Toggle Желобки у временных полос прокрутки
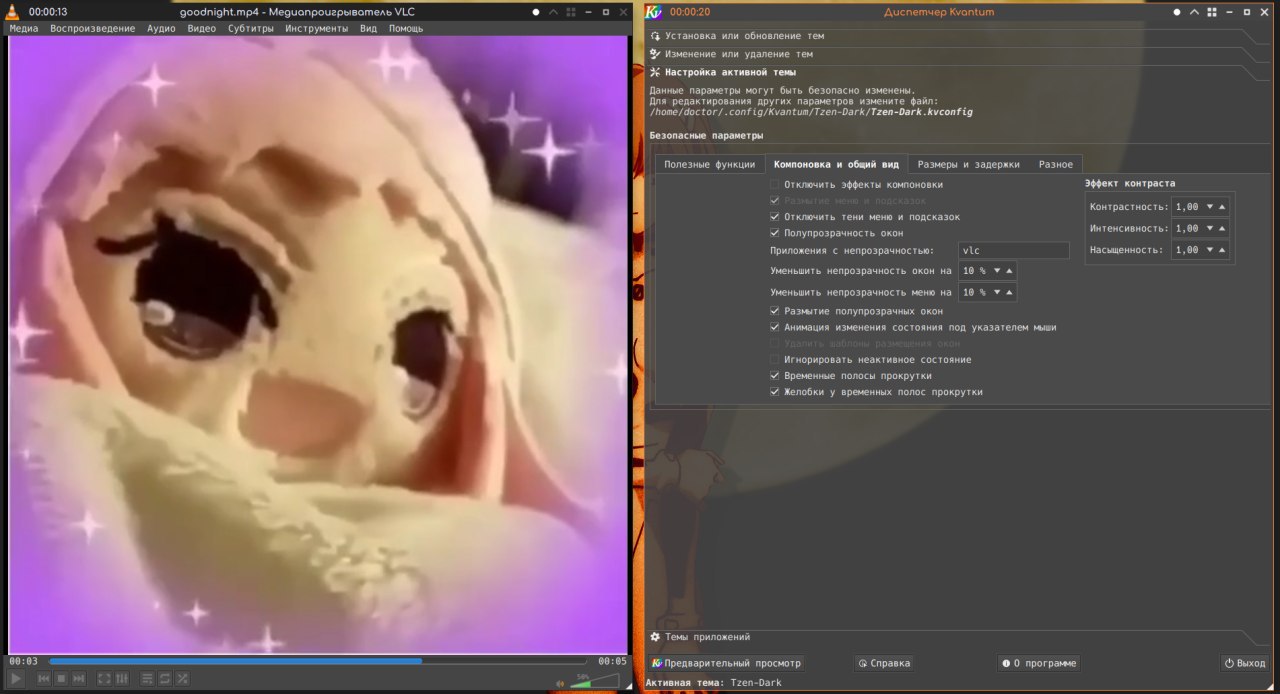Viewport: 1280px width, 694px height. click(x=775, y=392)
